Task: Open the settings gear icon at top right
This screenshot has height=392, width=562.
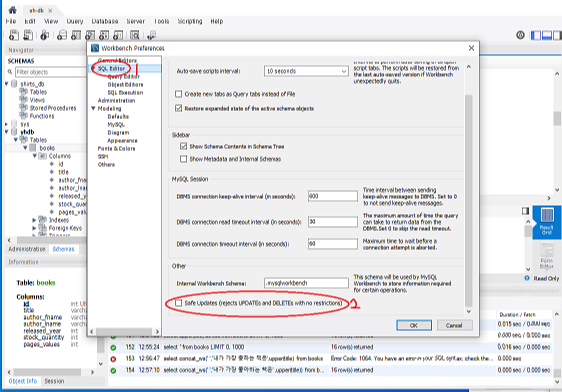Action: coord(520,35)
